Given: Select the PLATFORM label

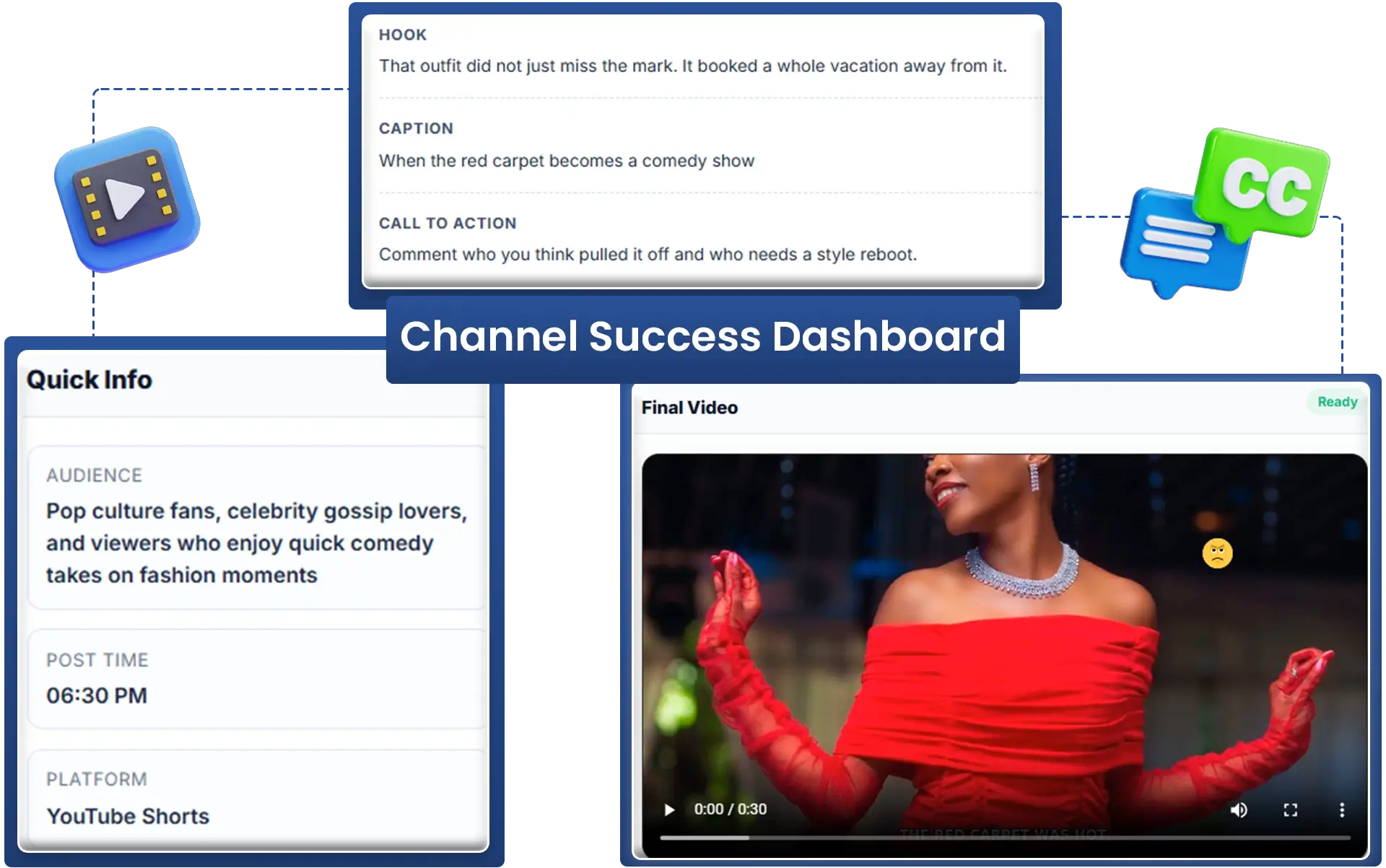Looking at the screenshot, I should point(97,779).
